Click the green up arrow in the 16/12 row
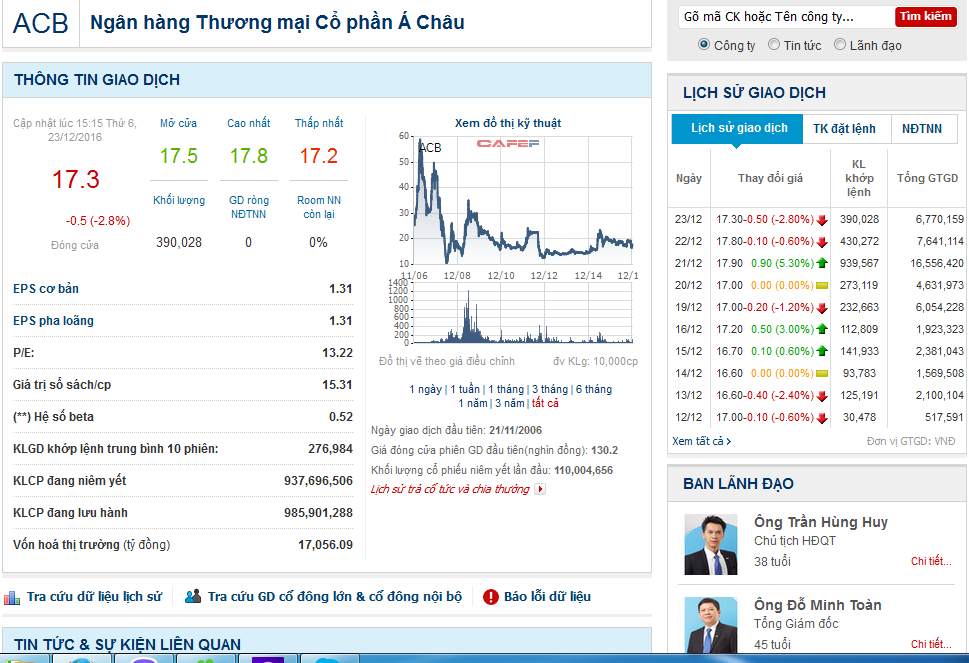The image size is (969, 663). [822, 329]
